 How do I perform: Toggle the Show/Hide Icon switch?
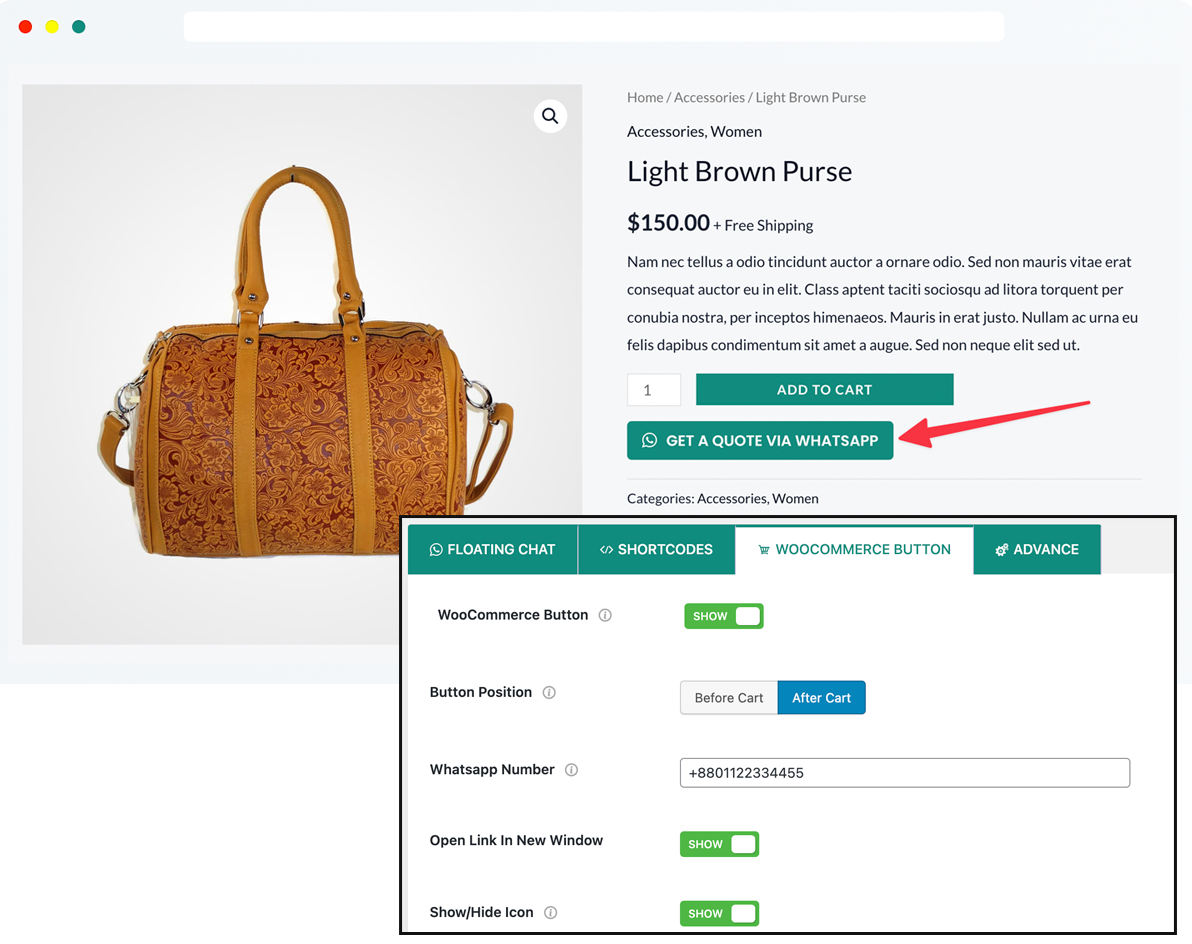[719, 914]
